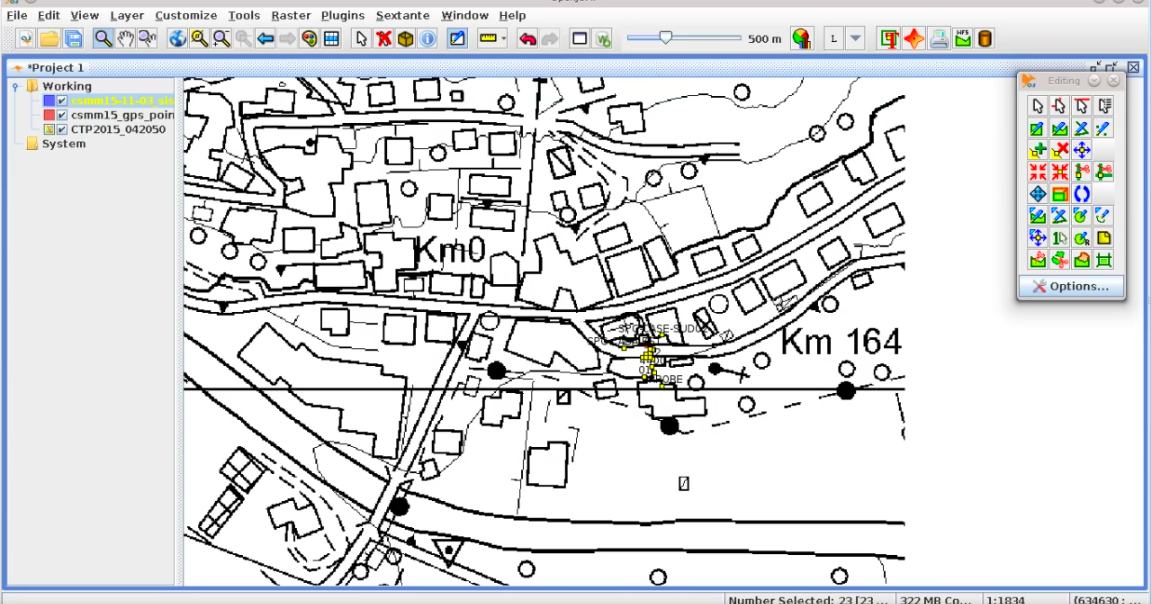Screen dimensions: 1151x604
Task: Open the L coordinate-system dropdown
Action: (855, 38)
